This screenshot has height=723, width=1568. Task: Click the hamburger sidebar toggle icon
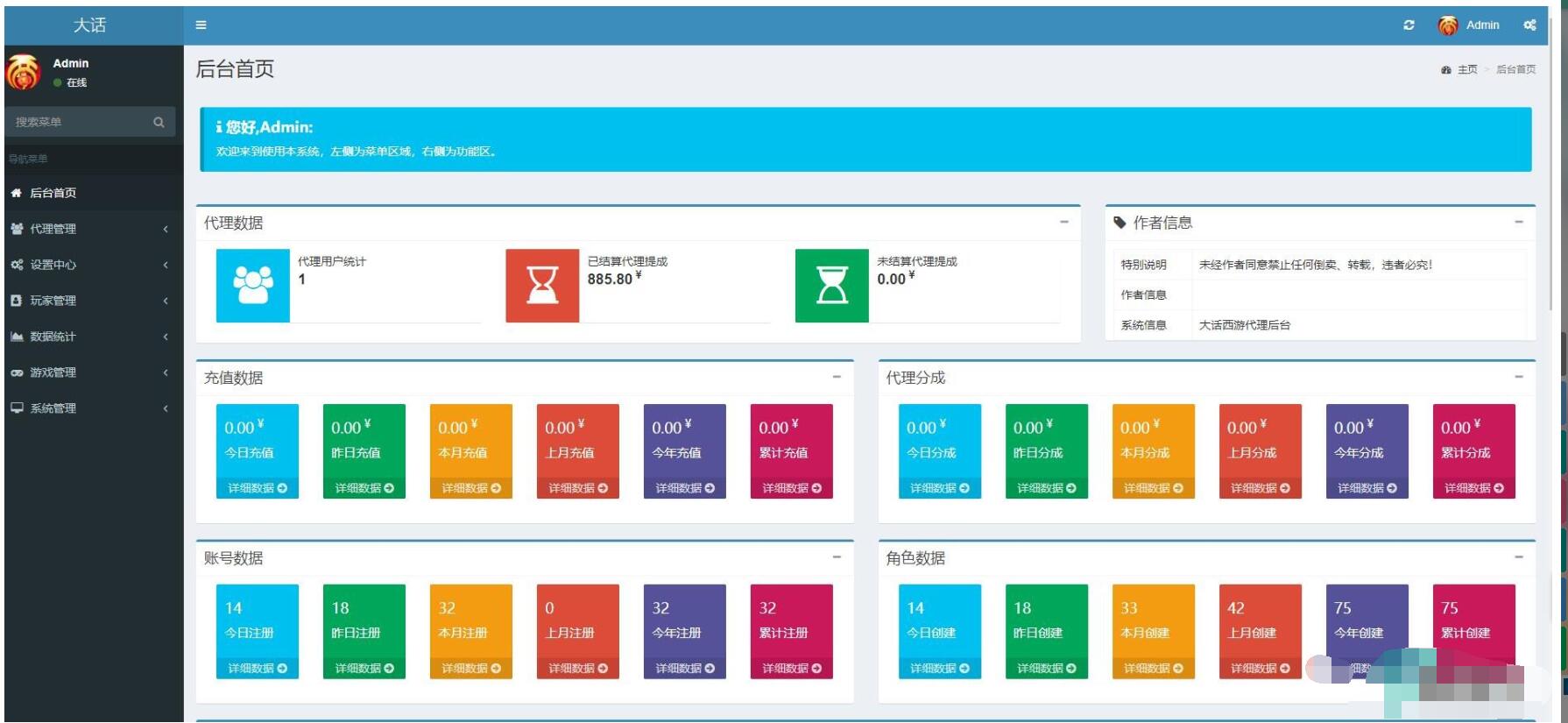coord(201,25)
